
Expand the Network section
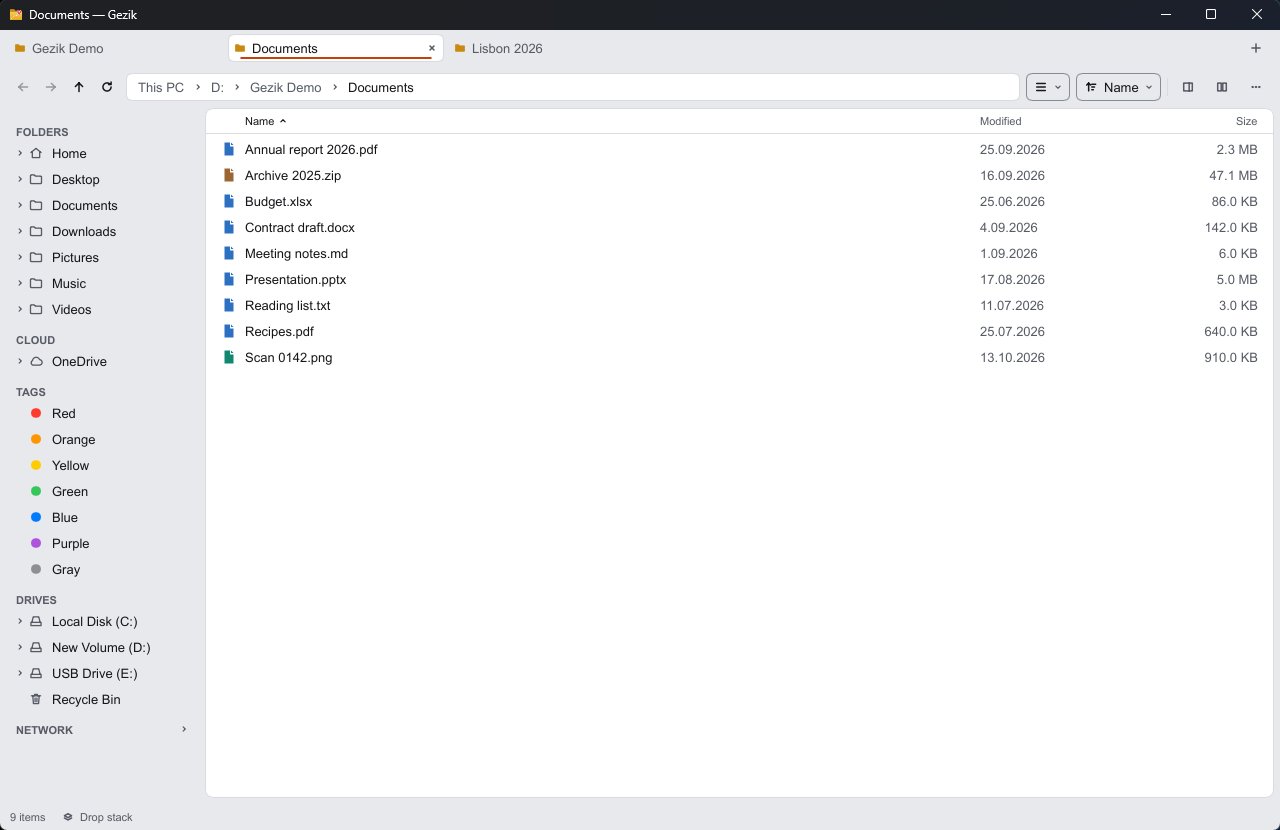coord(184,730)
